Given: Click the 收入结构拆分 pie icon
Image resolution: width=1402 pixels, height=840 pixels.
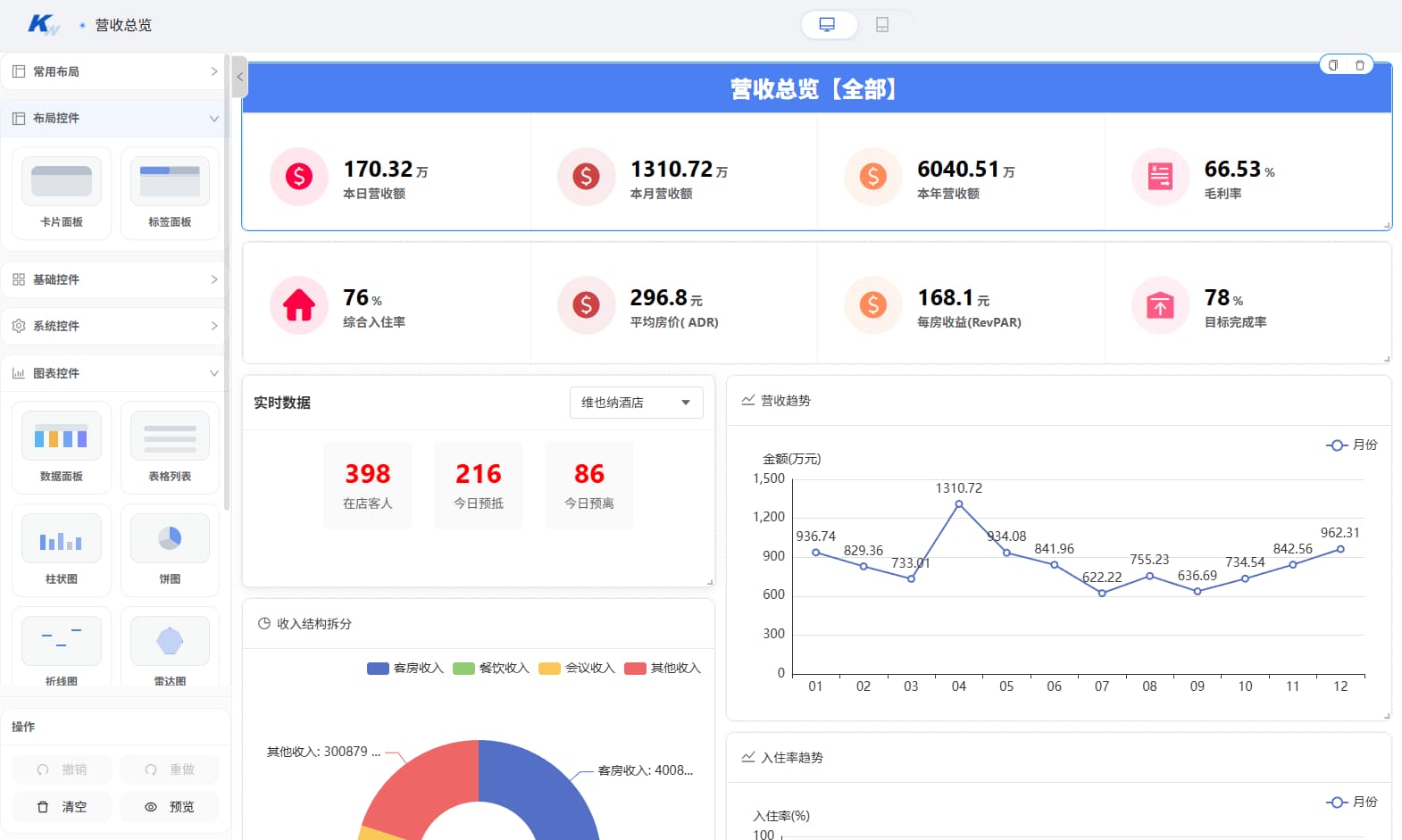Looking at the screenshot, I should 264,623.
